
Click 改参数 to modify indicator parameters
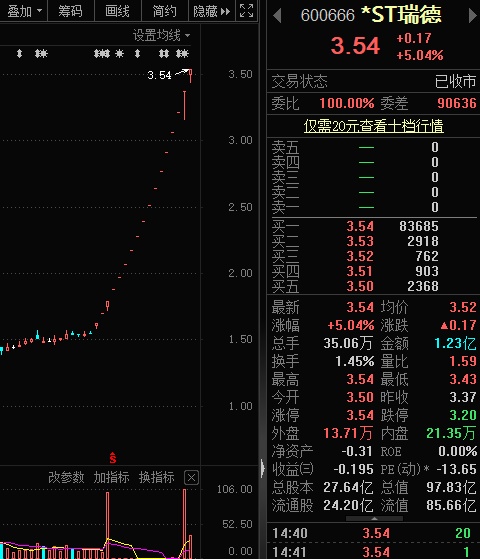(66, 477)
